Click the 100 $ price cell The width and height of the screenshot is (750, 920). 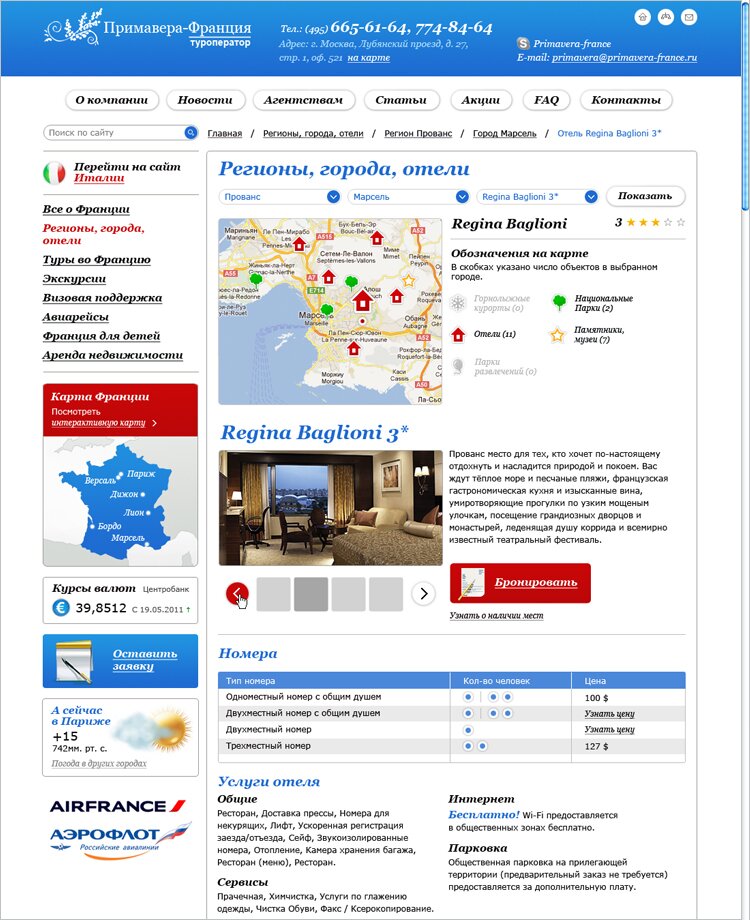628,697
